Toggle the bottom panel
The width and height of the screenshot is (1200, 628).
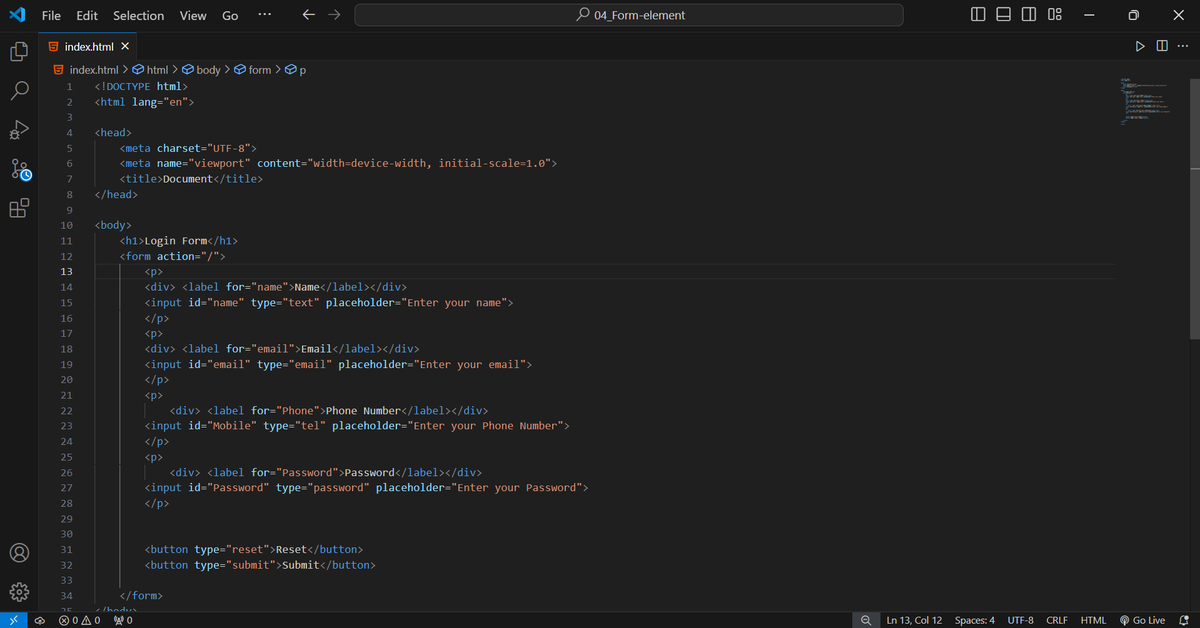coord(1003,15)
